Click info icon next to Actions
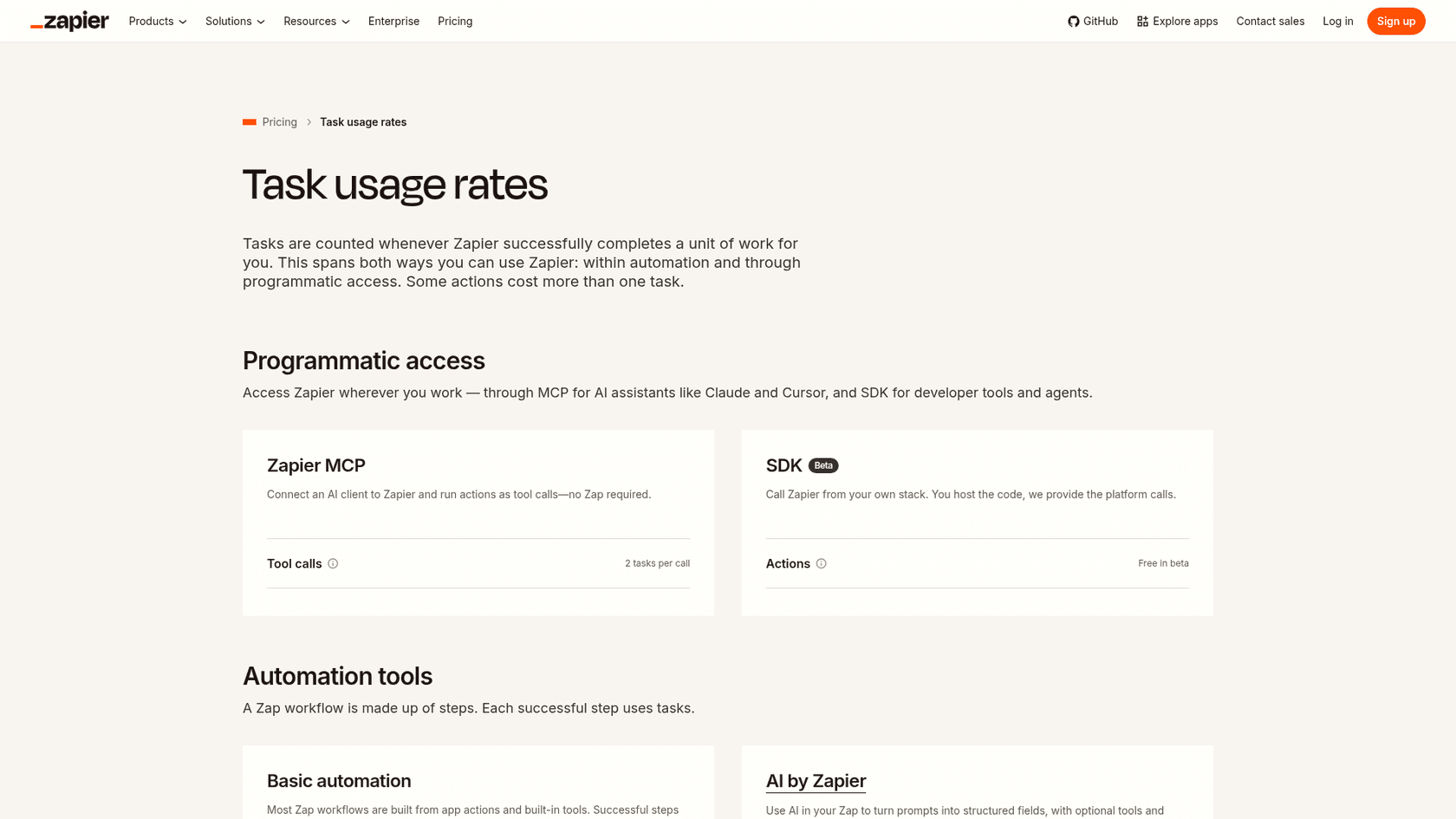The width and height of the screenshot is (1456, 819). [x=821, y=563]
